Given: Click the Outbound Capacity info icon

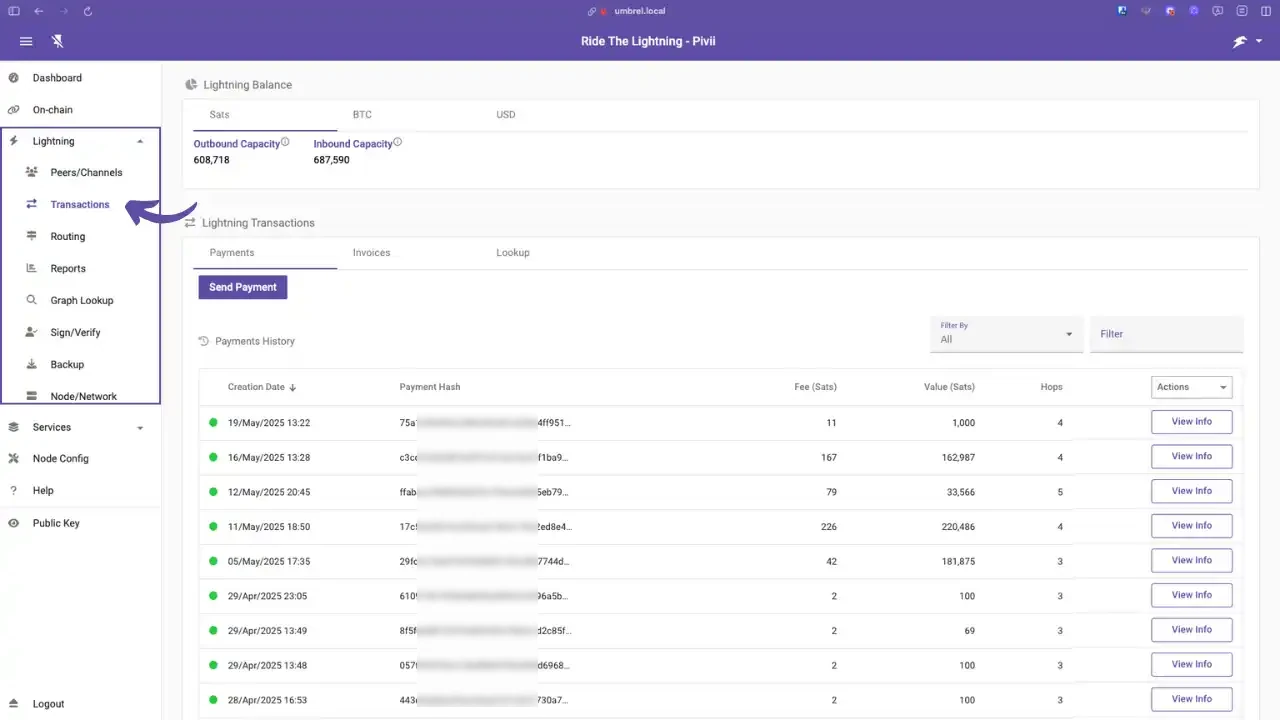Looking at the screenshot, I should [x=285, y=142].
